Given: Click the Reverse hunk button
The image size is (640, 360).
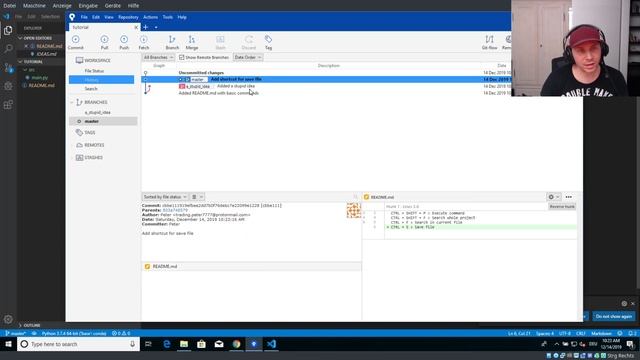Looking at the screenshot, I should (x=562, y=207).
